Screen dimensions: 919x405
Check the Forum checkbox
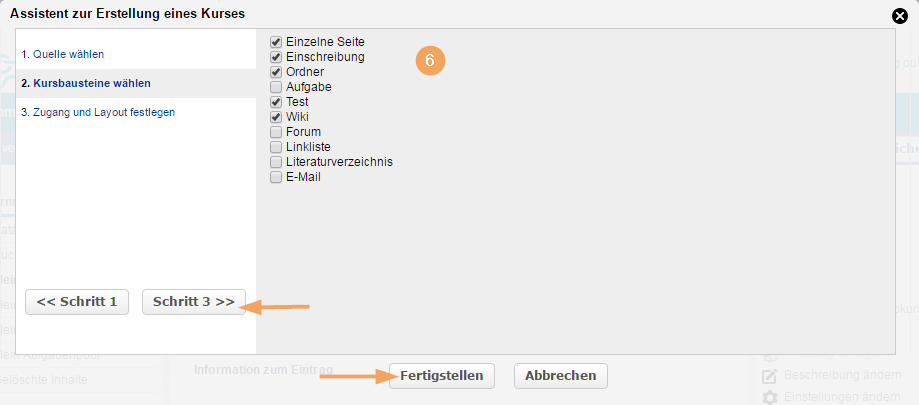point(276,132)
